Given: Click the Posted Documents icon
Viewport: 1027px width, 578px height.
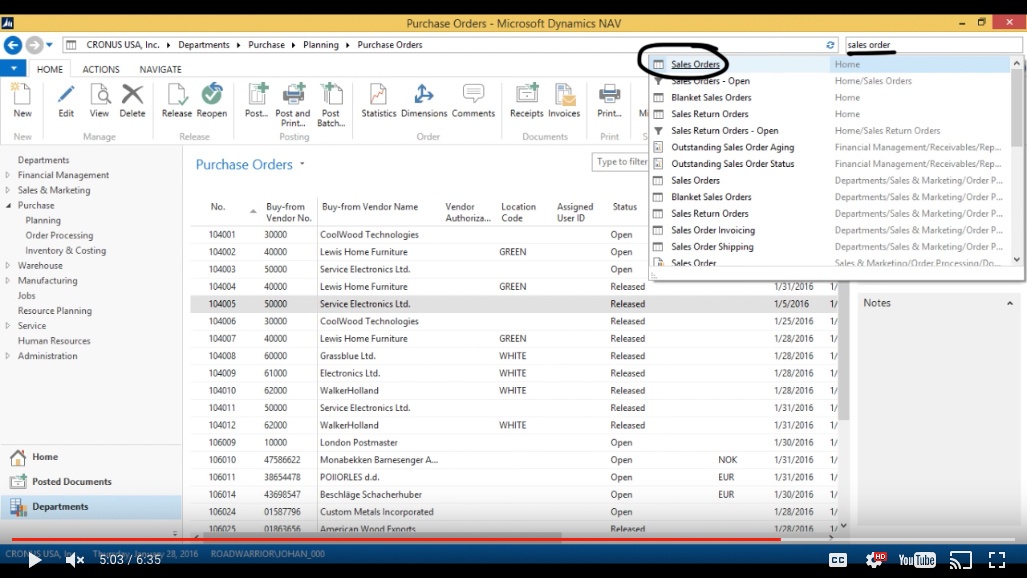Looking at the screenshot, I should 18,482.
